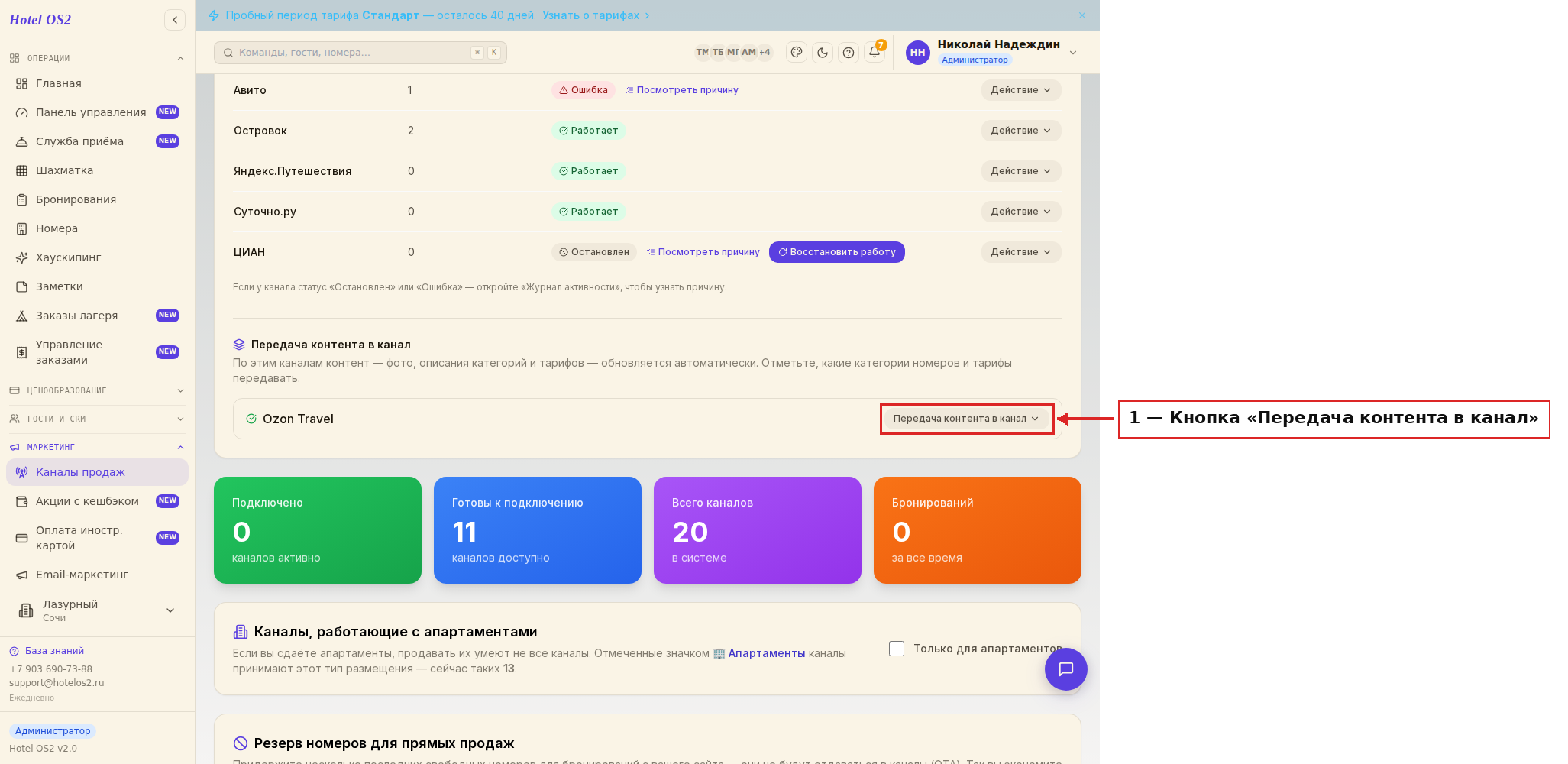Close the trial period banner

click(1082, 15)
